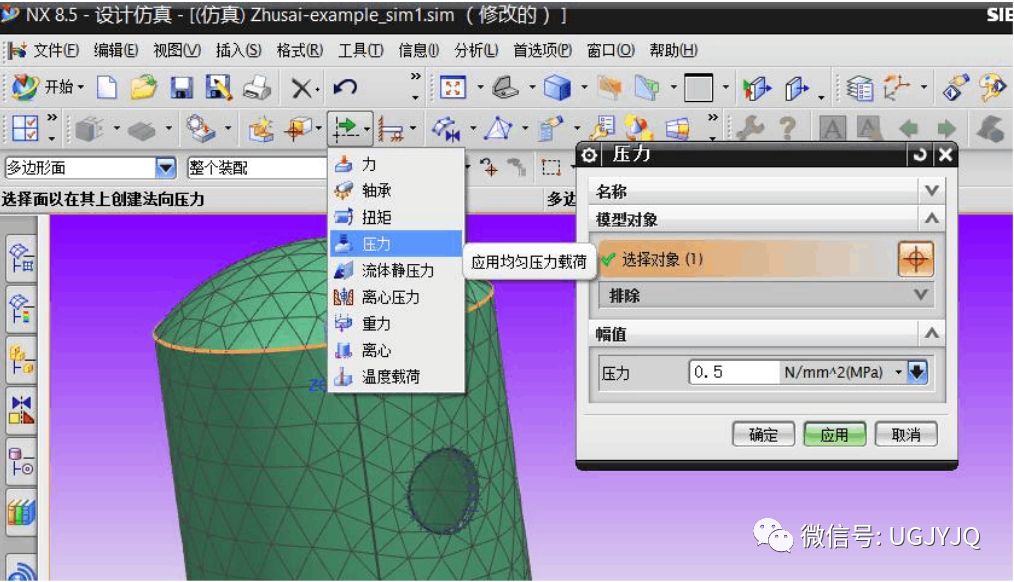Open the 文件(F) menu
Image resolution: width=1014 pixels, height=582 pixels.
[x=55, y=50]
